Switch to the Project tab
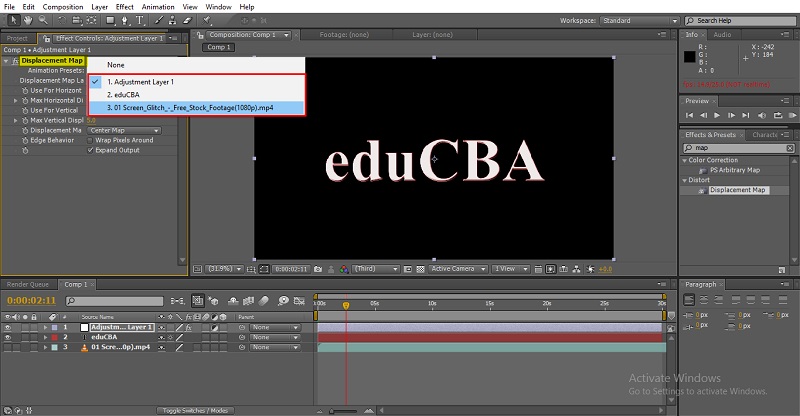Screen dimensions: 800x416 (17, 39)
